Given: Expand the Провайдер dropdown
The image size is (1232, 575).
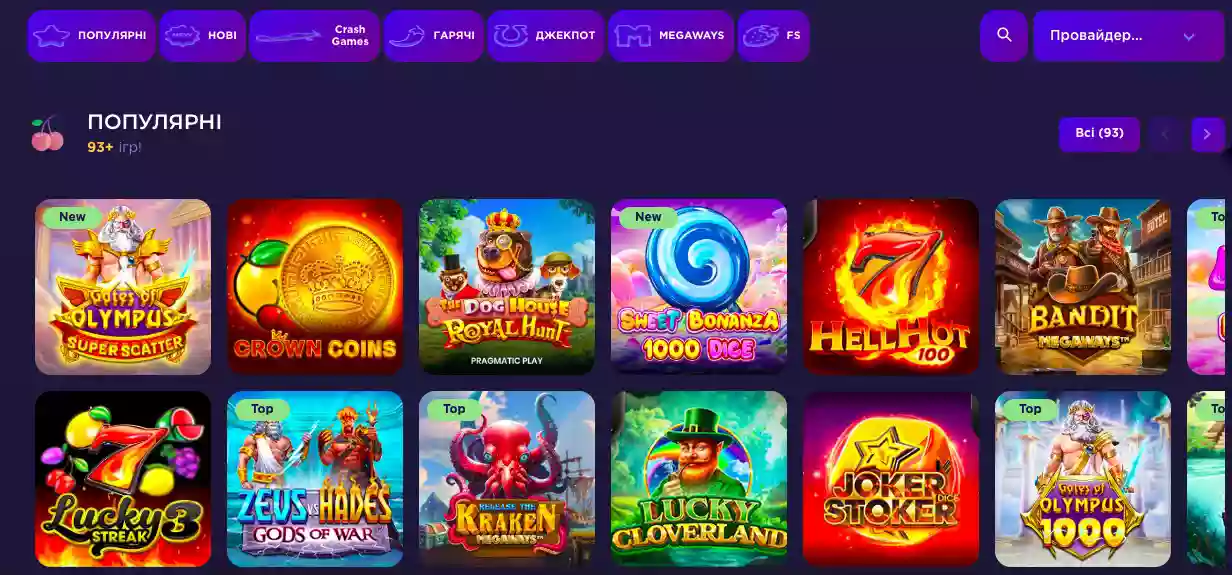Looking at the screenshot, I should [1129, 36].
